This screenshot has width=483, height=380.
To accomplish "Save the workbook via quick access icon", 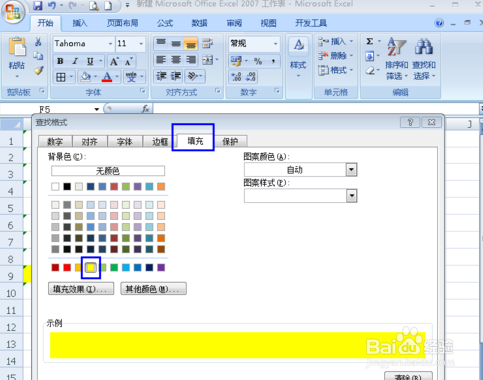I will click(38, 5).
